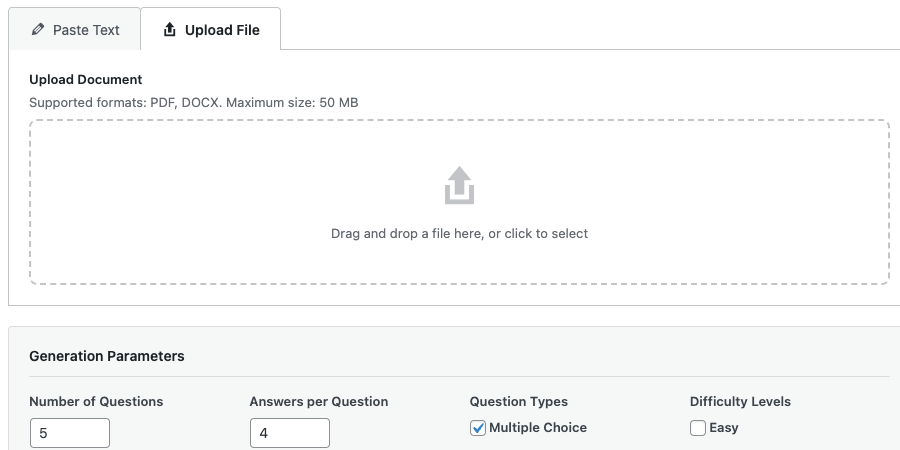Click the Question Types label
This screenshot has width=900, height=450.
coord(519,402)
